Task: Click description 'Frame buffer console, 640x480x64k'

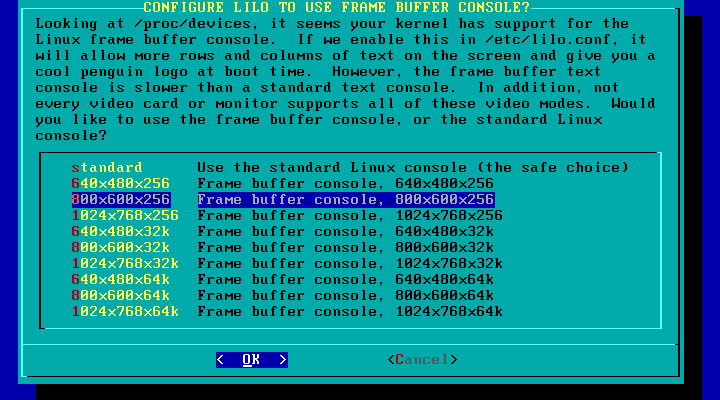Action: [x=345, y=280]
